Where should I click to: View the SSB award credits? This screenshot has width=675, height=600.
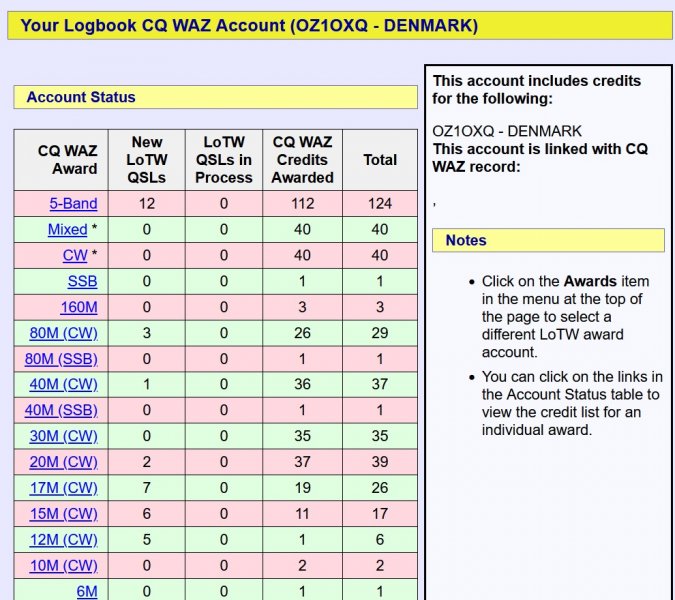(x=82, y=281)
